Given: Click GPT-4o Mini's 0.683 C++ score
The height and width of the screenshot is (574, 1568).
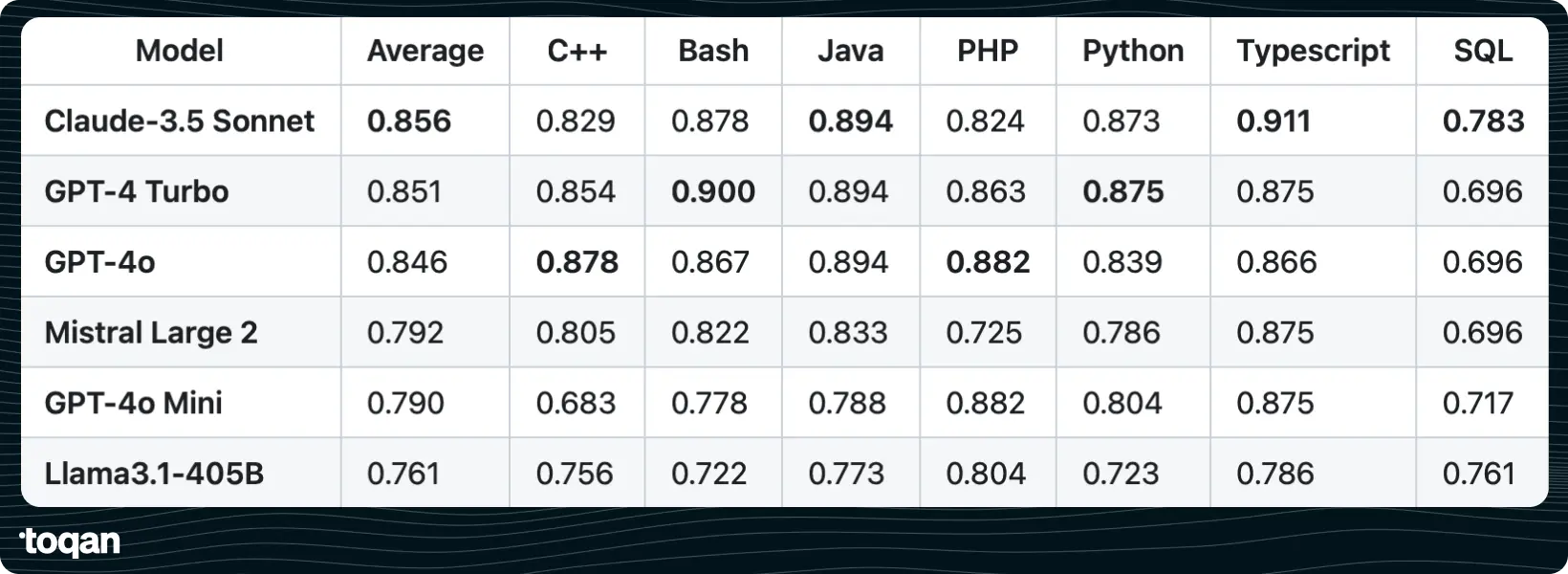Looking at the screenshot, I should [x=577, y=403].
